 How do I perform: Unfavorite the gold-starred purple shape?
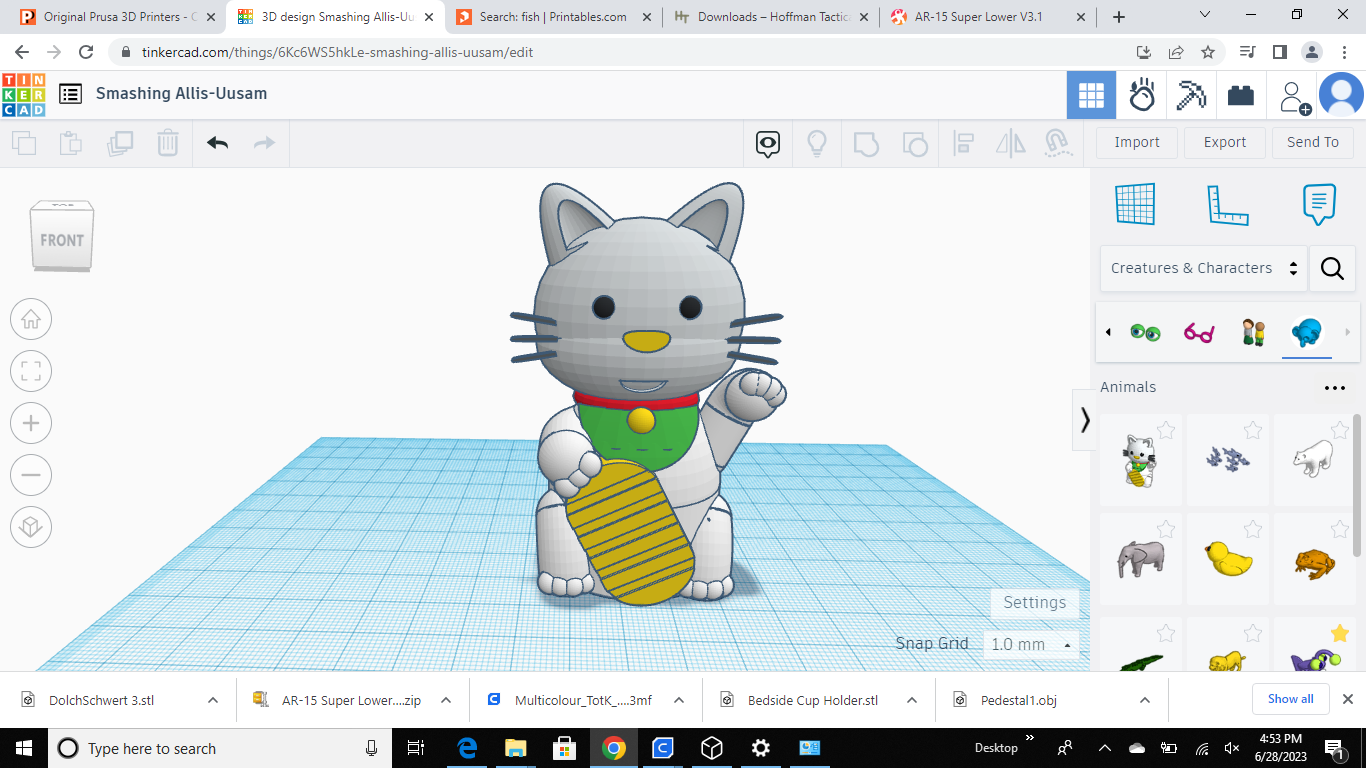[1340, 633]
